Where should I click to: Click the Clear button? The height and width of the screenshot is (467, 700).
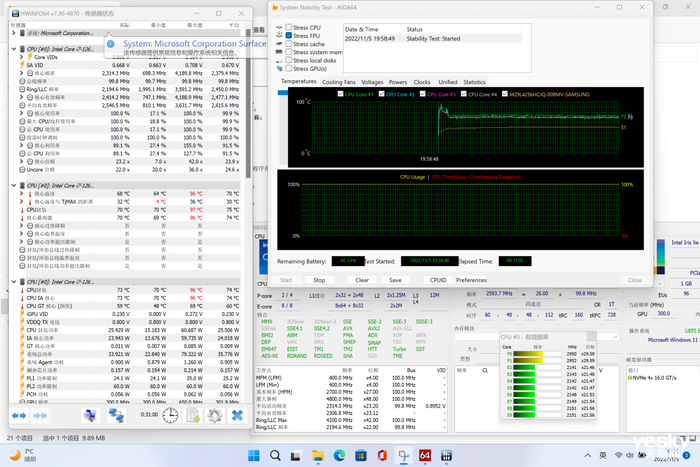coord(362,280)
